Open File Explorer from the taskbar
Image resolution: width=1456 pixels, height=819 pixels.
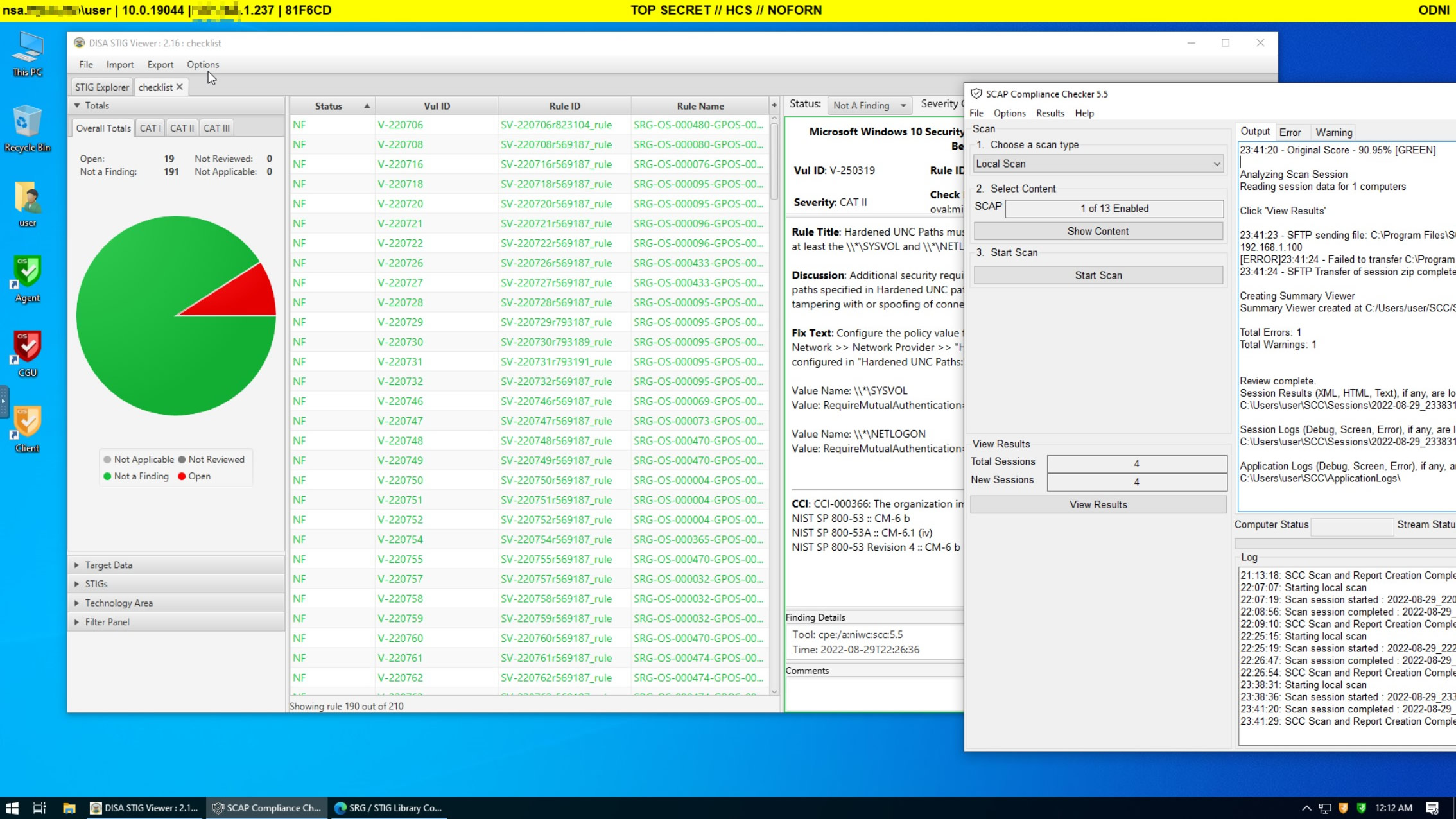click(69, 808)
